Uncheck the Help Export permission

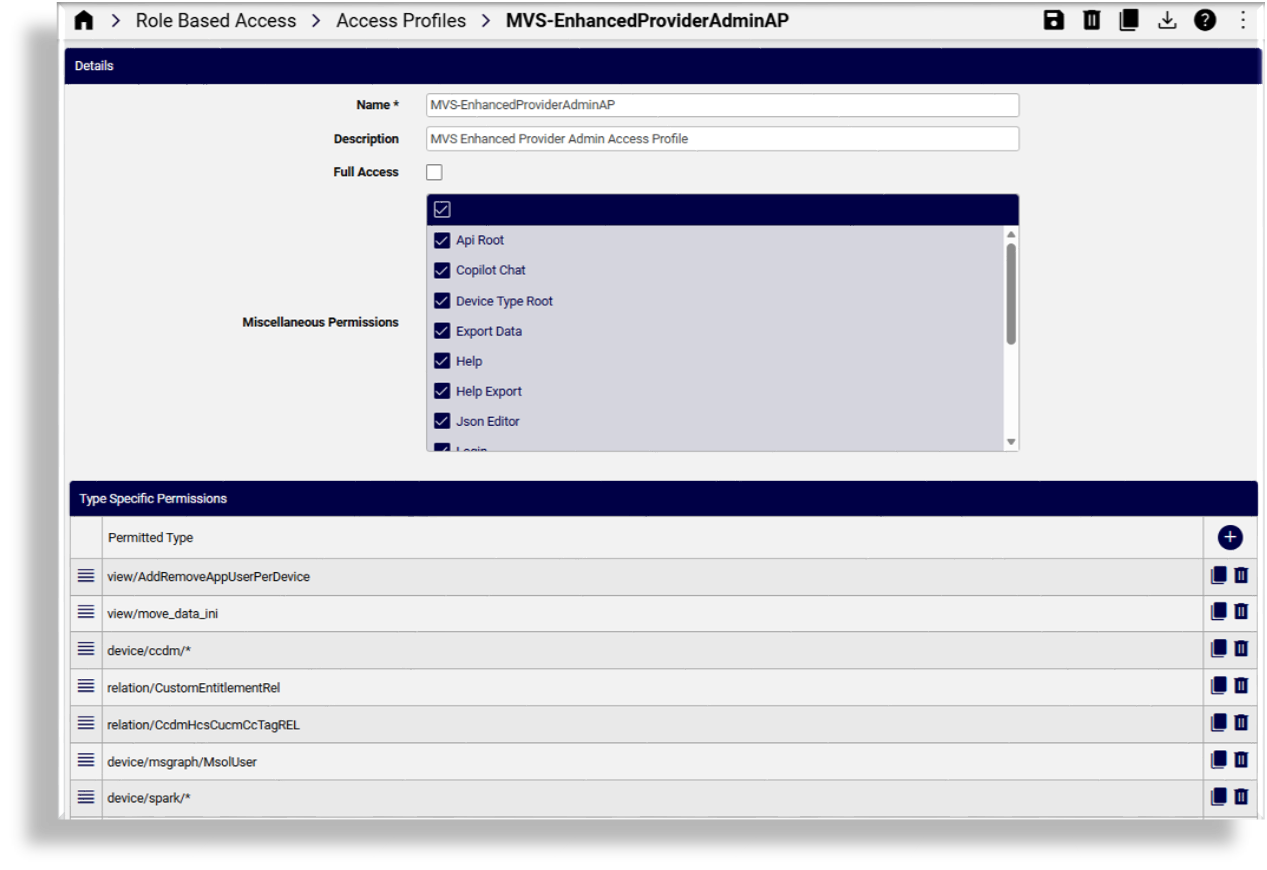pyautogui.click(x=442, y=391)
